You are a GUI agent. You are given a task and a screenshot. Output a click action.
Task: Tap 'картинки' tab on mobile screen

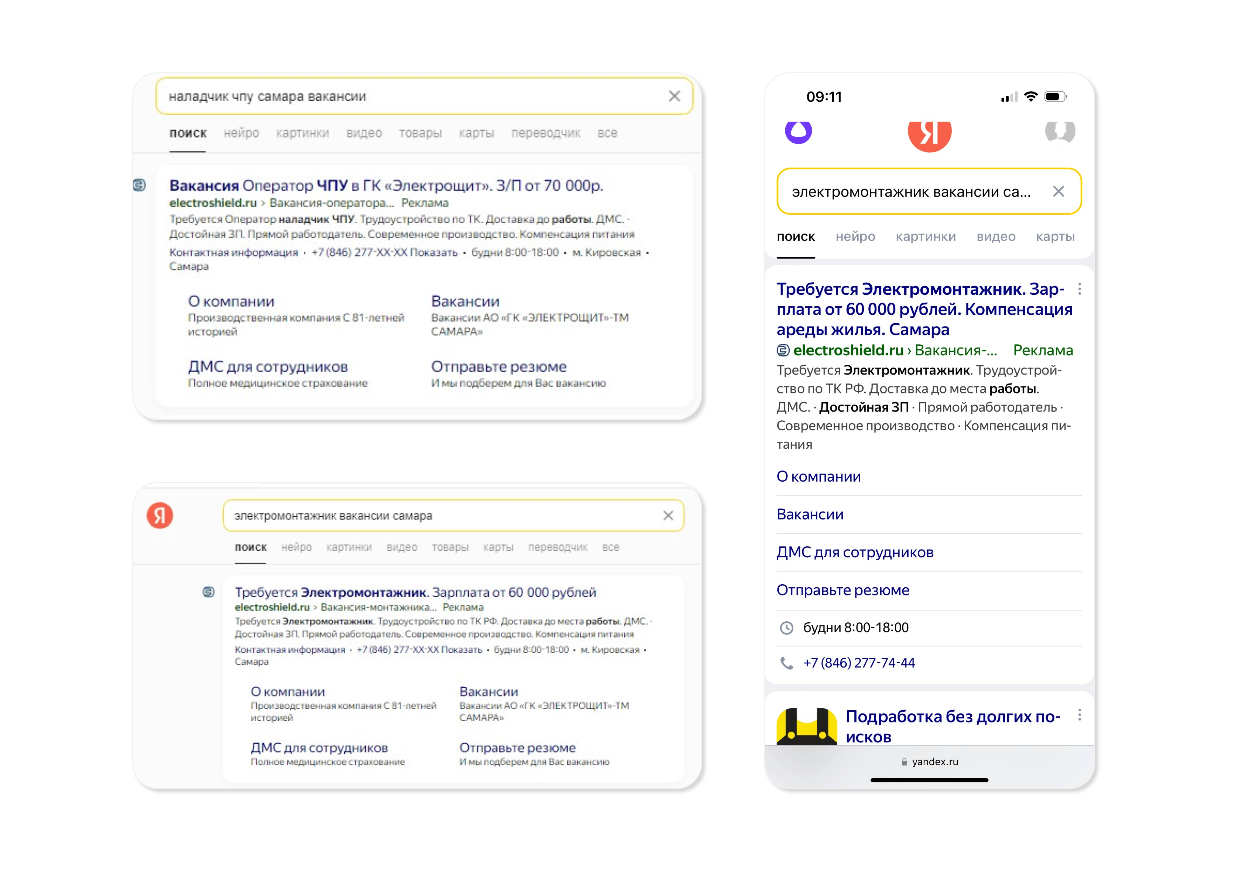(x=926, y=237)
